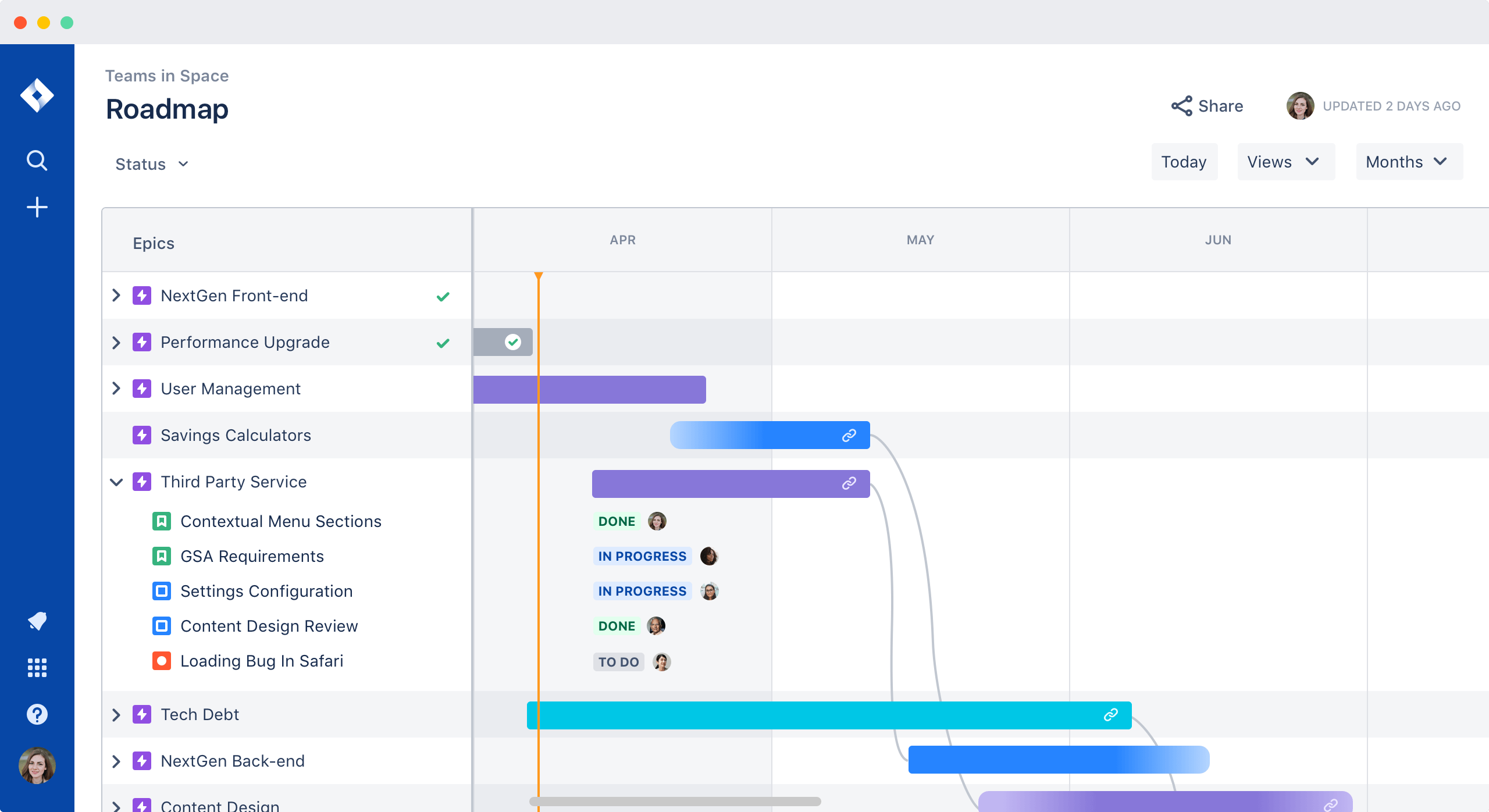Click the notifications/flag icon in the sidebar

(37, 620)
